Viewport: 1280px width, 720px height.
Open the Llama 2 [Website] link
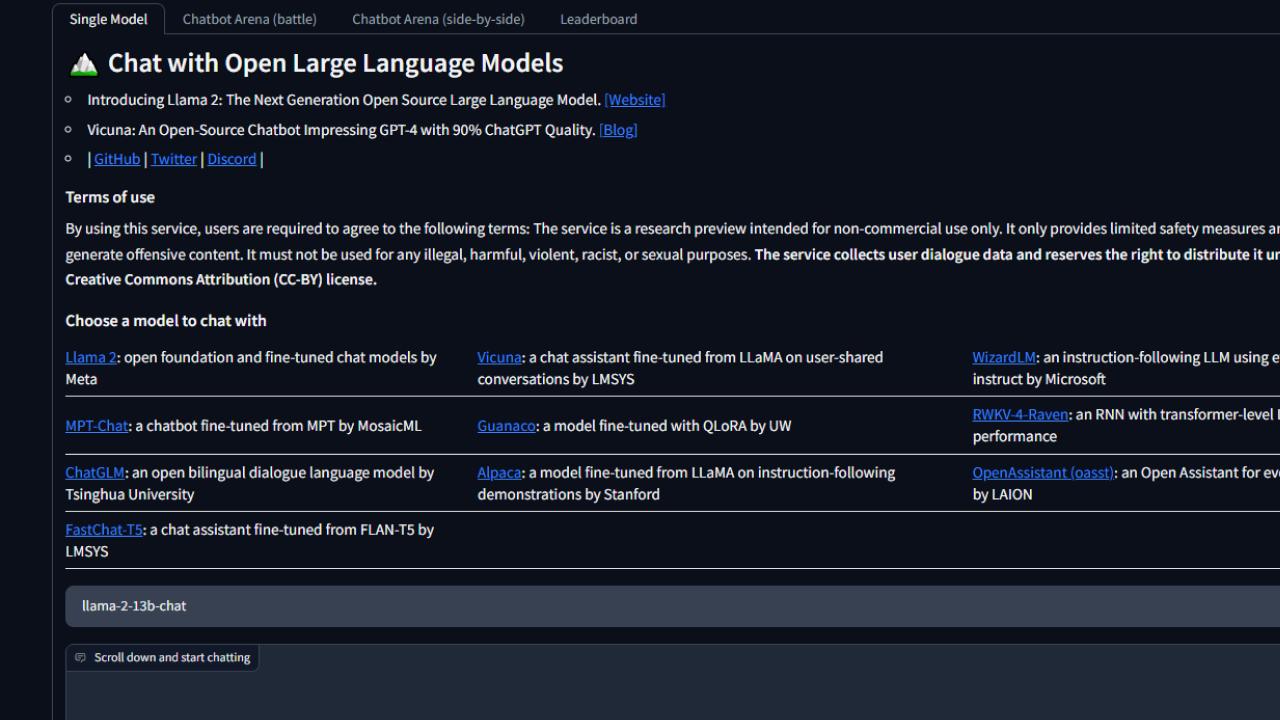635,100
